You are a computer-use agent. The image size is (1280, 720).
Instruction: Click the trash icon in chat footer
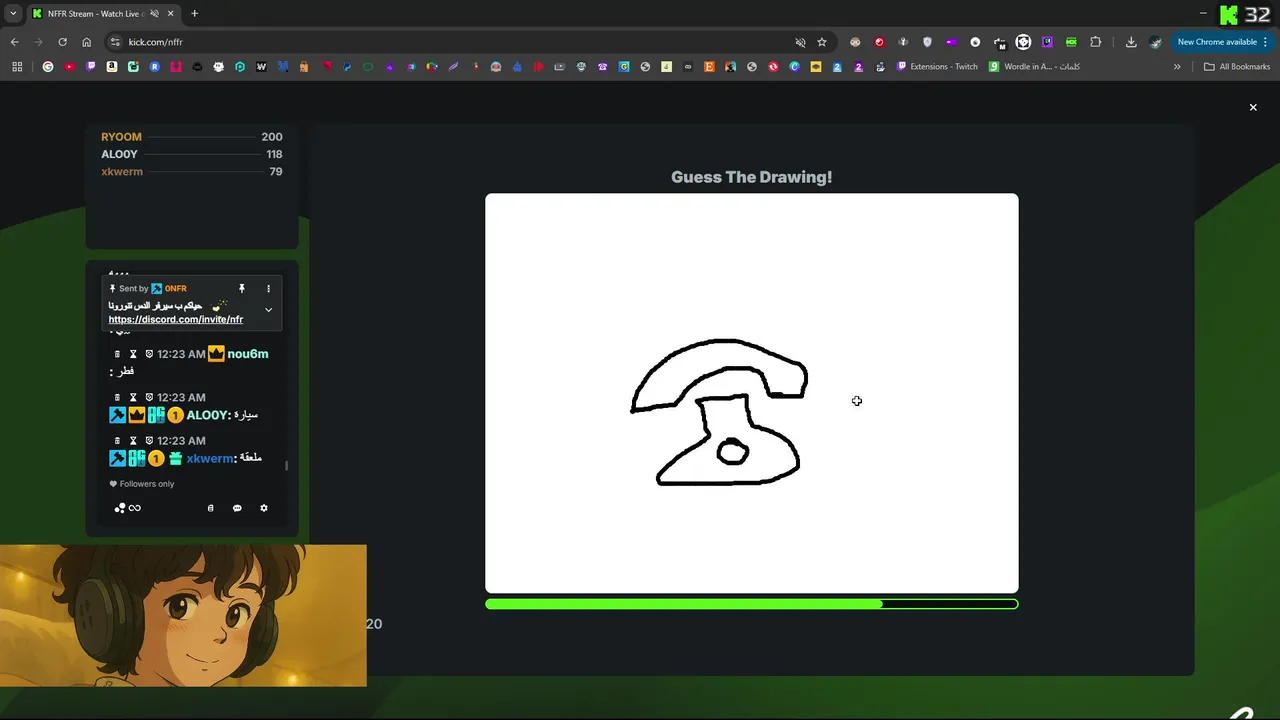pyautogui.click(x=210, y=508)
